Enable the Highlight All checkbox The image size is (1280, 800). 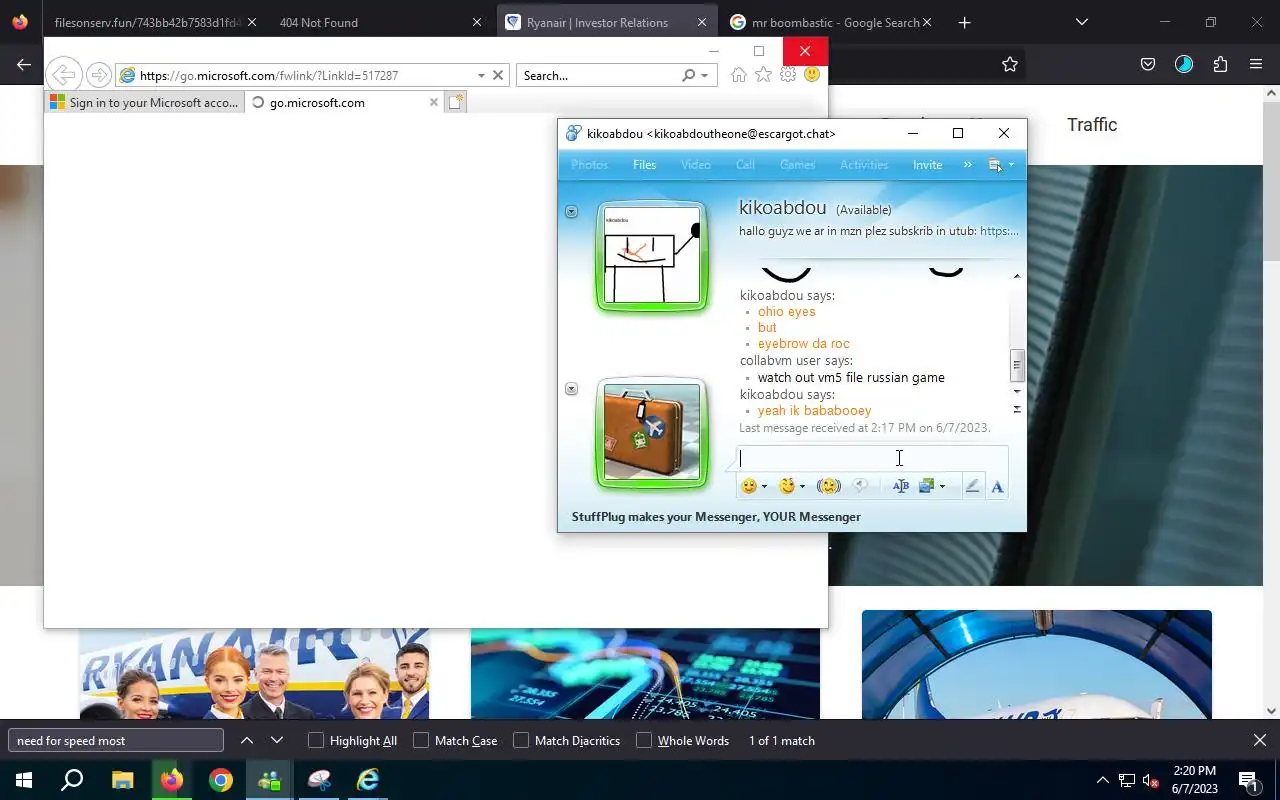tap(316, 740)
